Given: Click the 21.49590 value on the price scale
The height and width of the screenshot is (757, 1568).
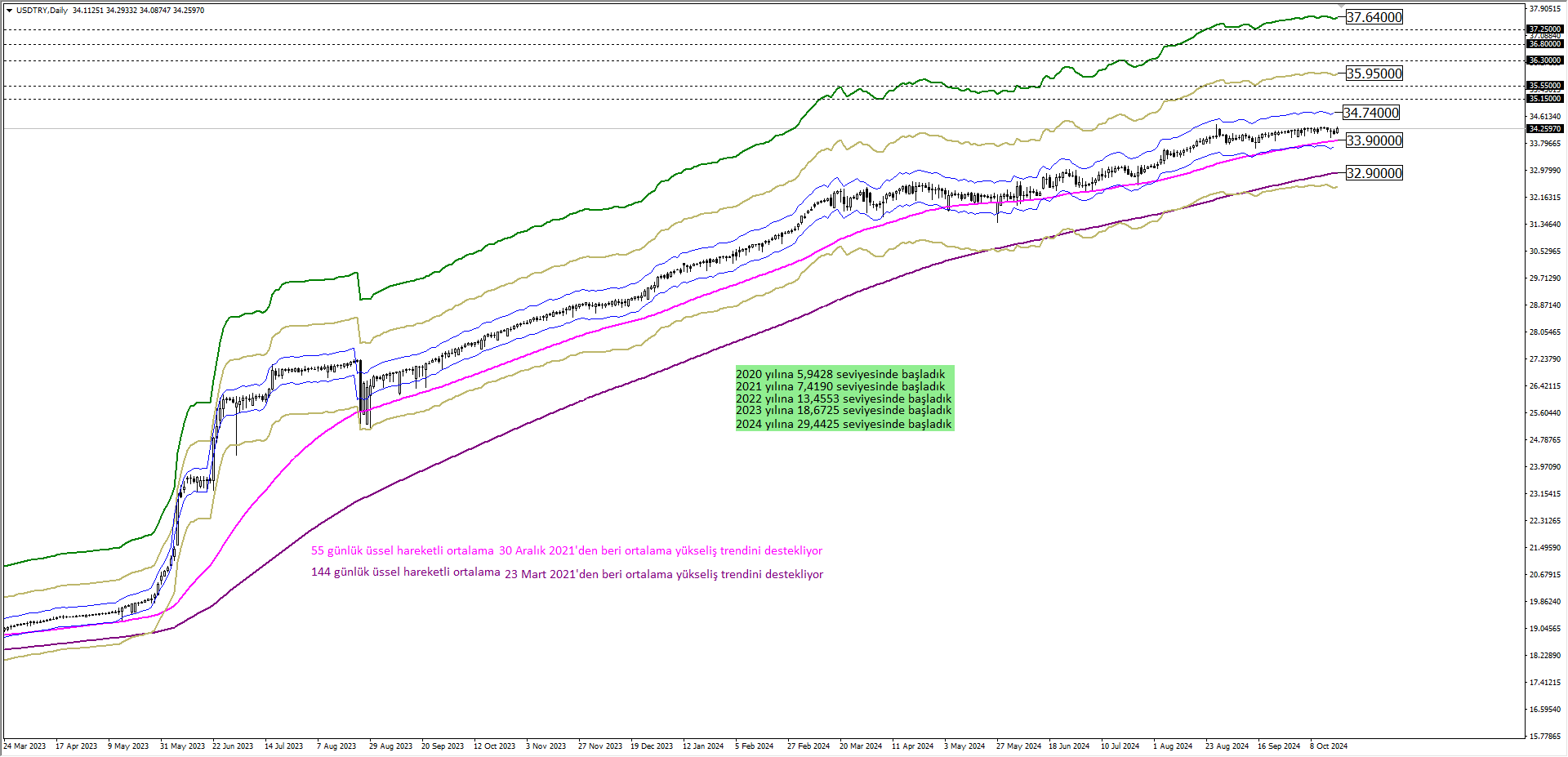Looking at the screenshot, I should [1544, 548].
